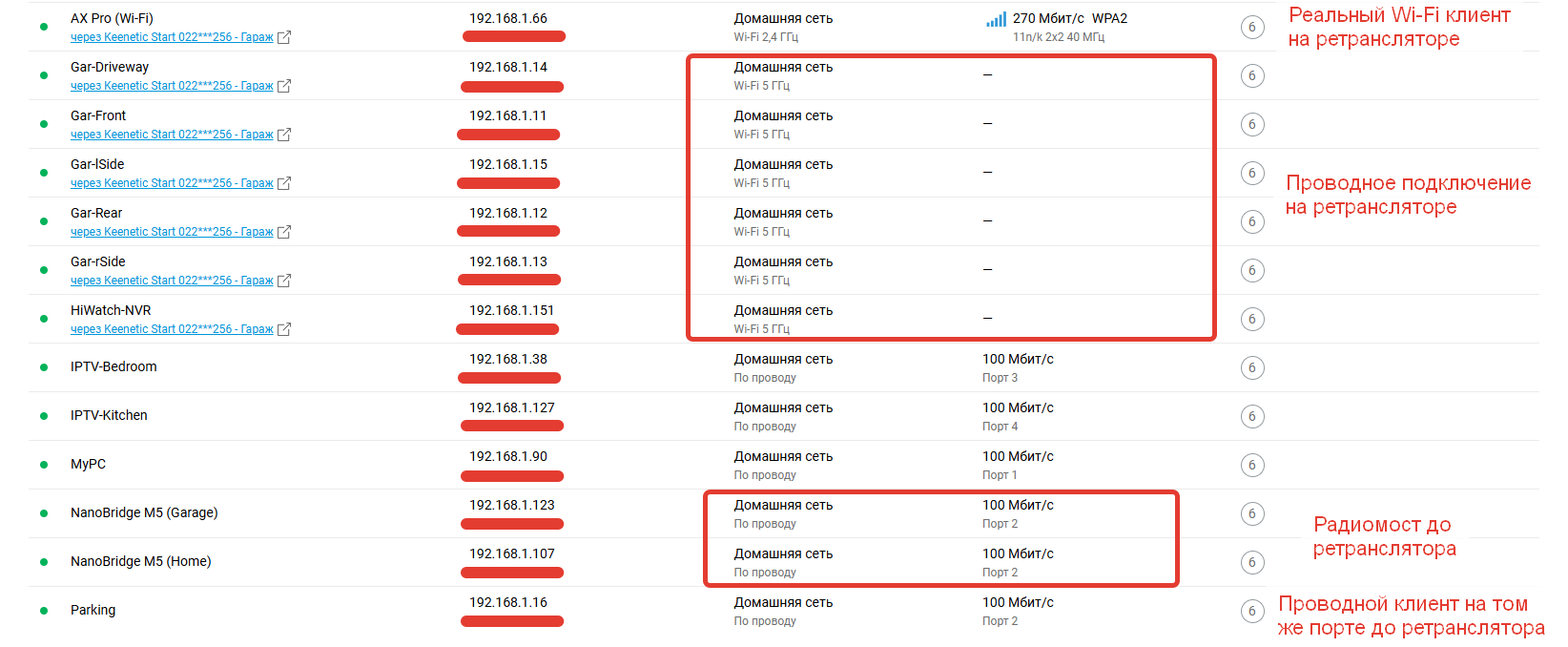The width and height of the screenshot is (1568, 647).
Task: Click the 270 Мбит/с WPA2 connection info
Action: (x=1069, y=18)
